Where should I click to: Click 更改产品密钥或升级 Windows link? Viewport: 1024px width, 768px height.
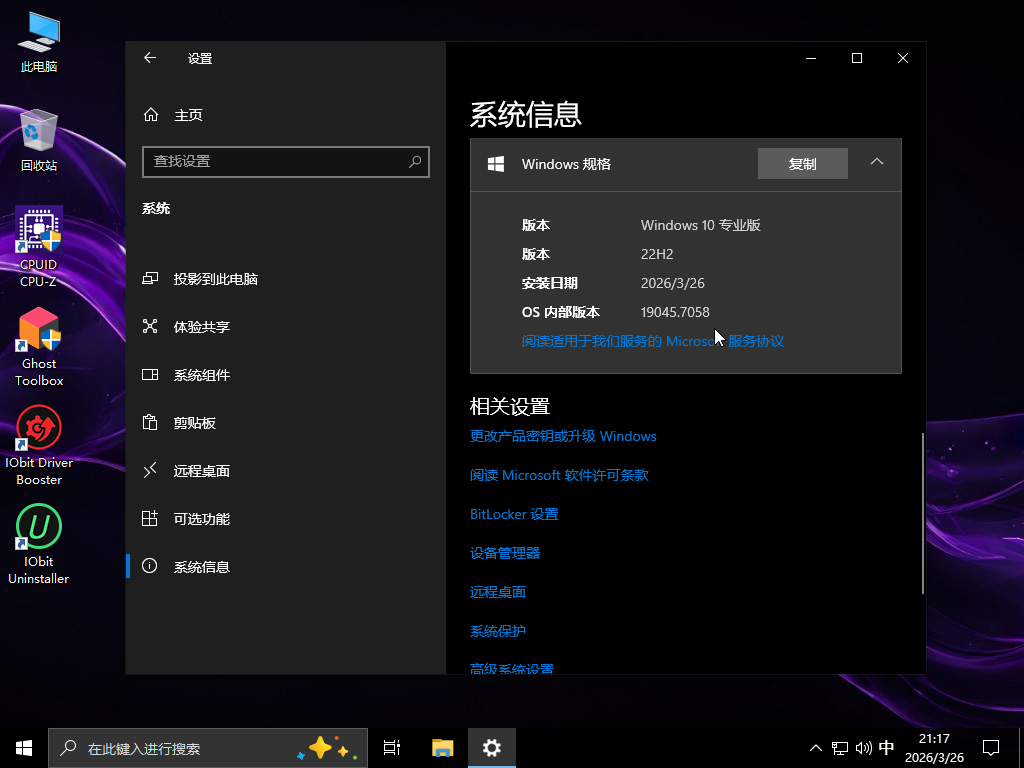[563, 436]
